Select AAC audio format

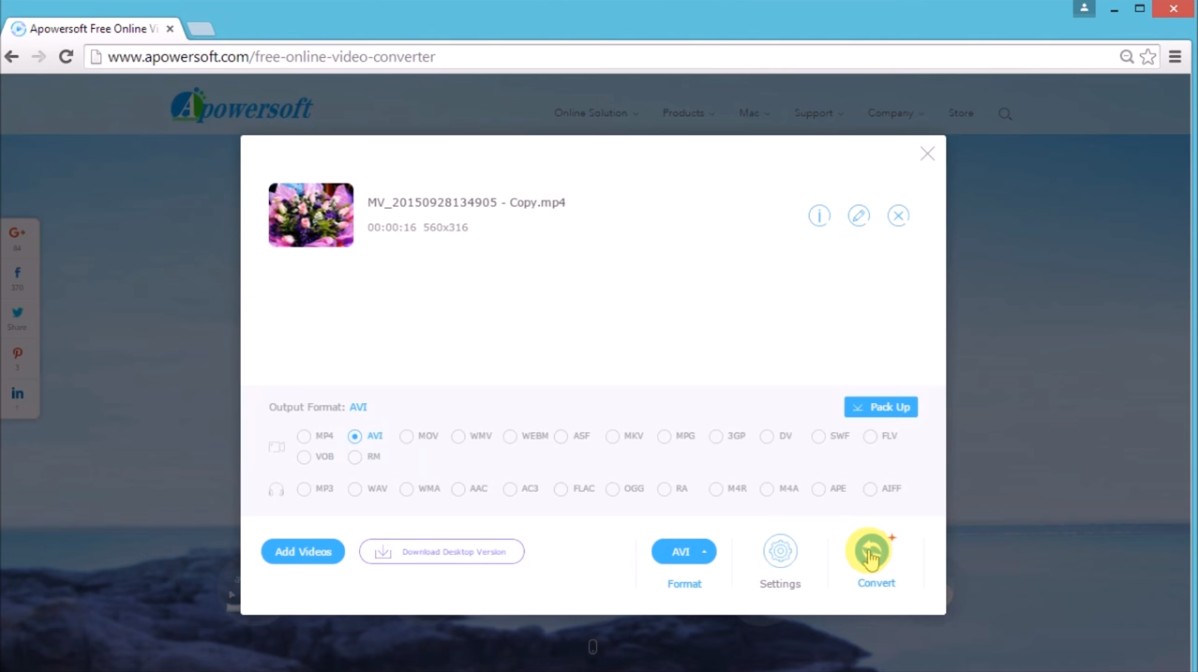point(458,489)
